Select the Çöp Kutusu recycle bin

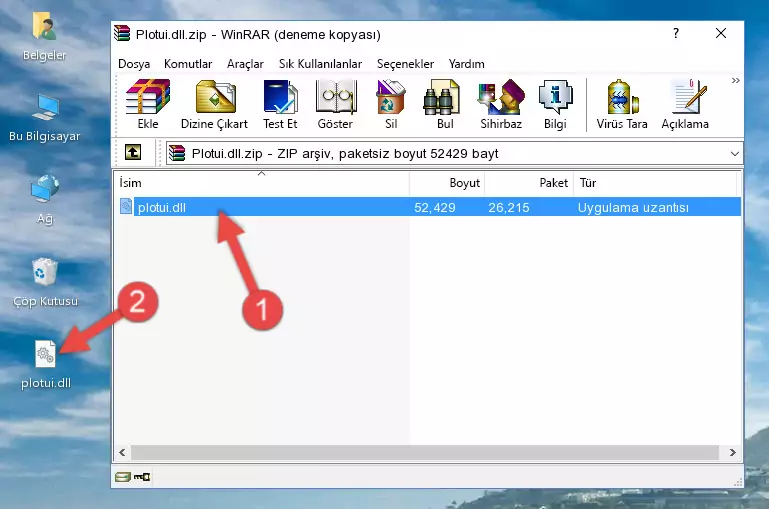coord(45,282)
